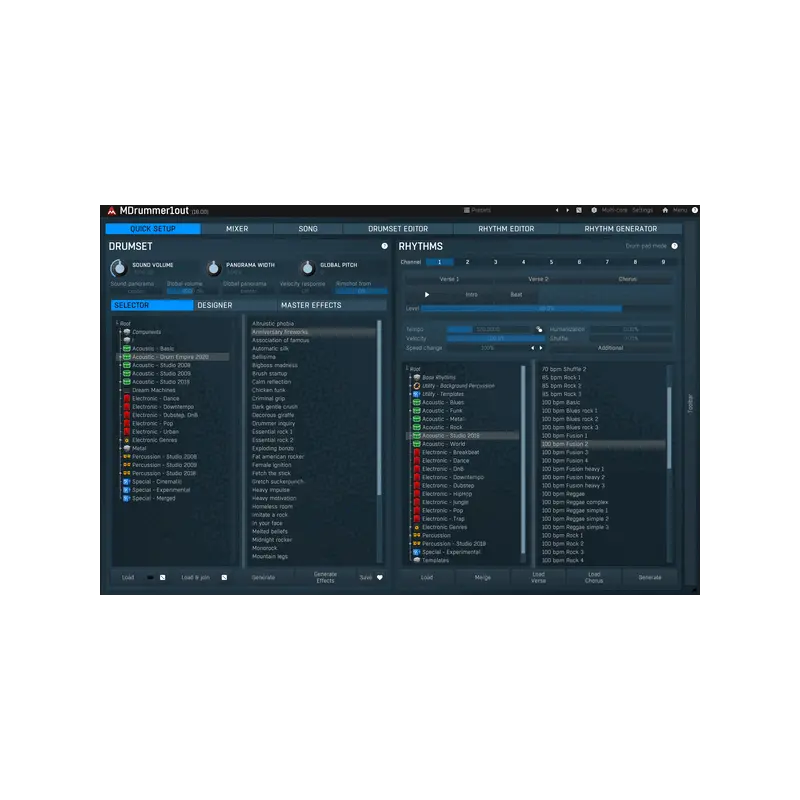The width and height of the screenshot is (800, 800).
Task: Expand the Dream Machines node
Action: coord(121,390)
